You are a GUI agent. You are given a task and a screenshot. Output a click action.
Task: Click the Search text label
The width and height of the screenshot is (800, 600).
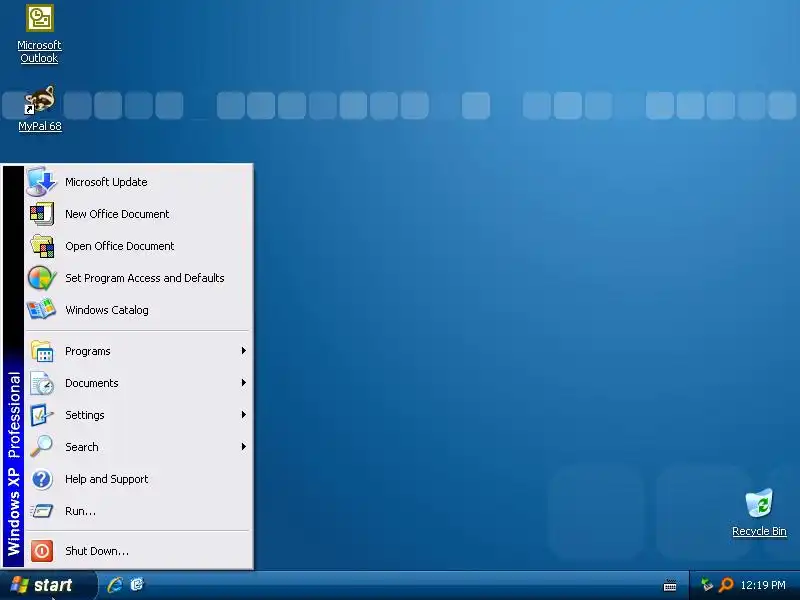click(82, 447)
